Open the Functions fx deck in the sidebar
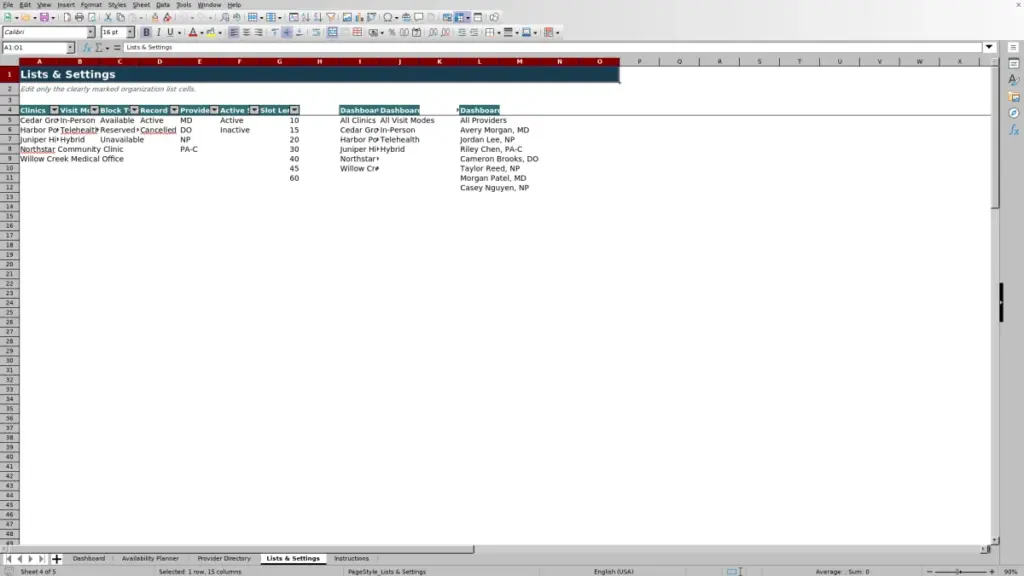Image resolution: width=1024 pixels, height=576 pixels. coord(1014,130)
